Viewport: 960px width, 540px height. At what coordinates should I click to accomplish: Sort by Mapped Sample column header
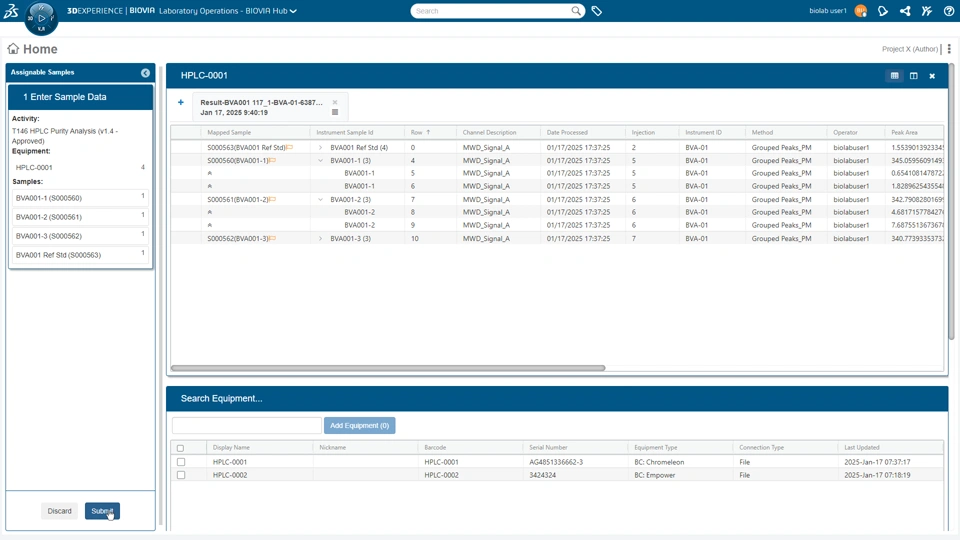coord(229,132)
